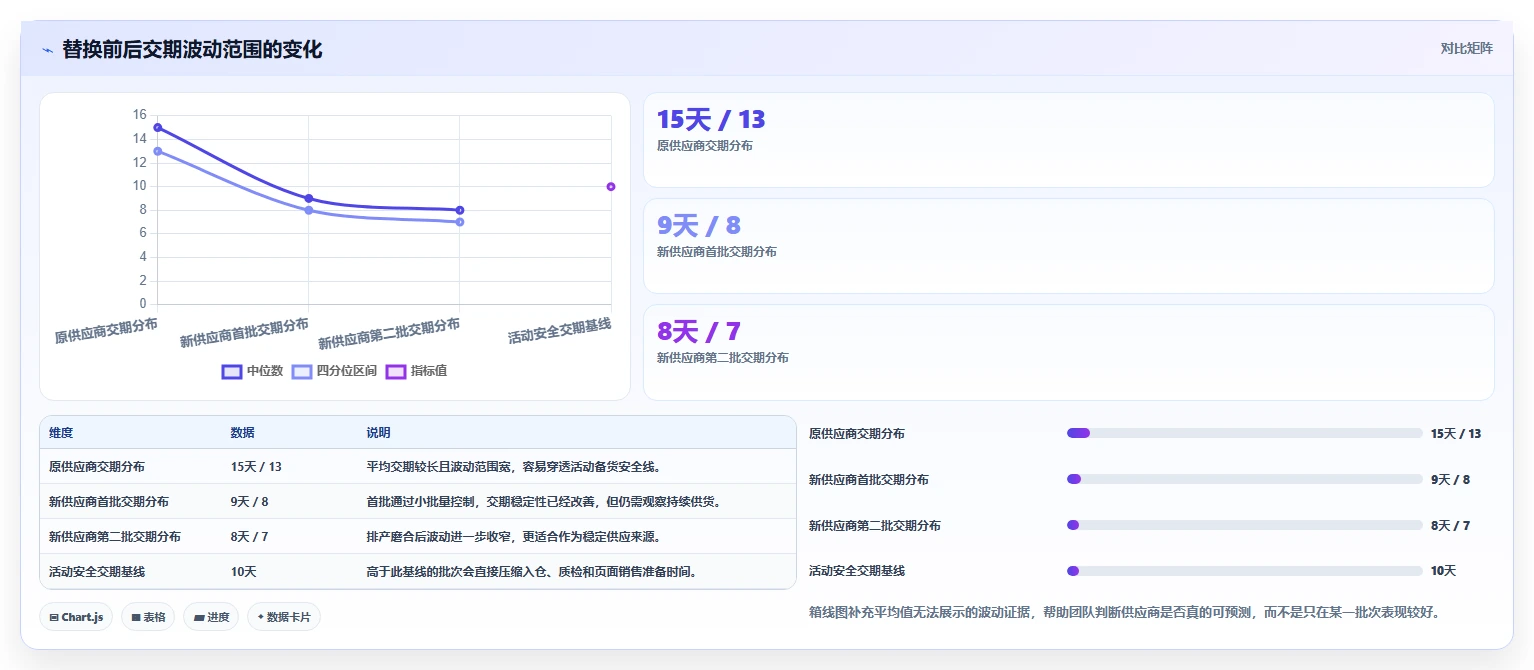Open the 对比矩阵 label in header
The height and width of the screenshot is (670, 1534).
(x=1466, y=48)
